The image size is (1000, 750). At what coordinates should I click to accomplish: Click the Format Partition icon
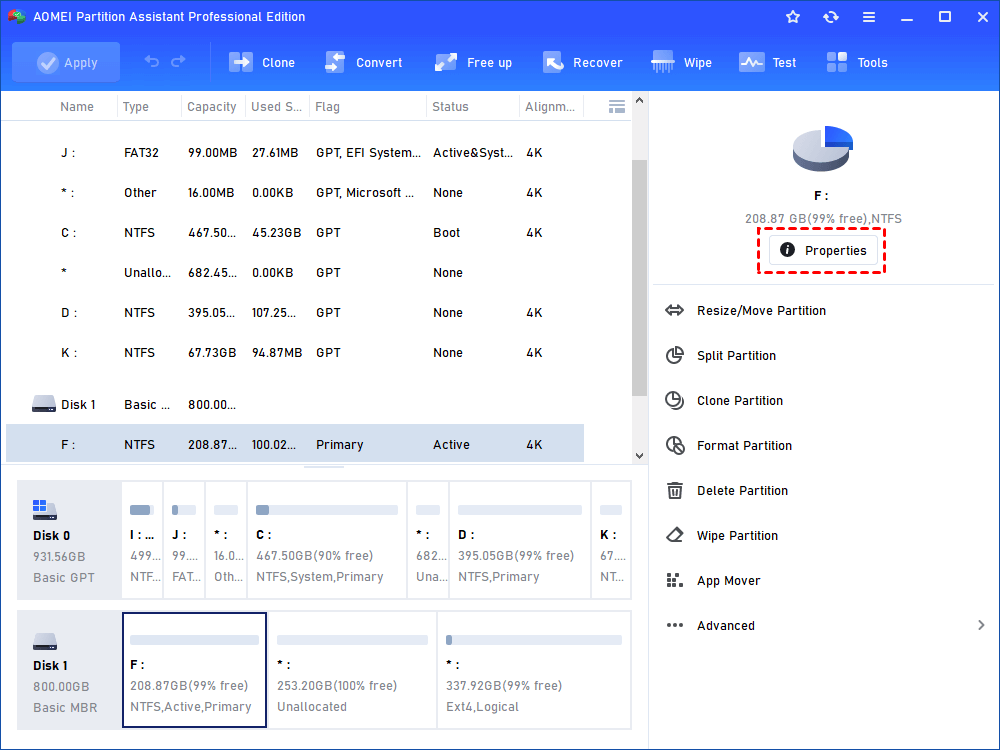[674, 445]
